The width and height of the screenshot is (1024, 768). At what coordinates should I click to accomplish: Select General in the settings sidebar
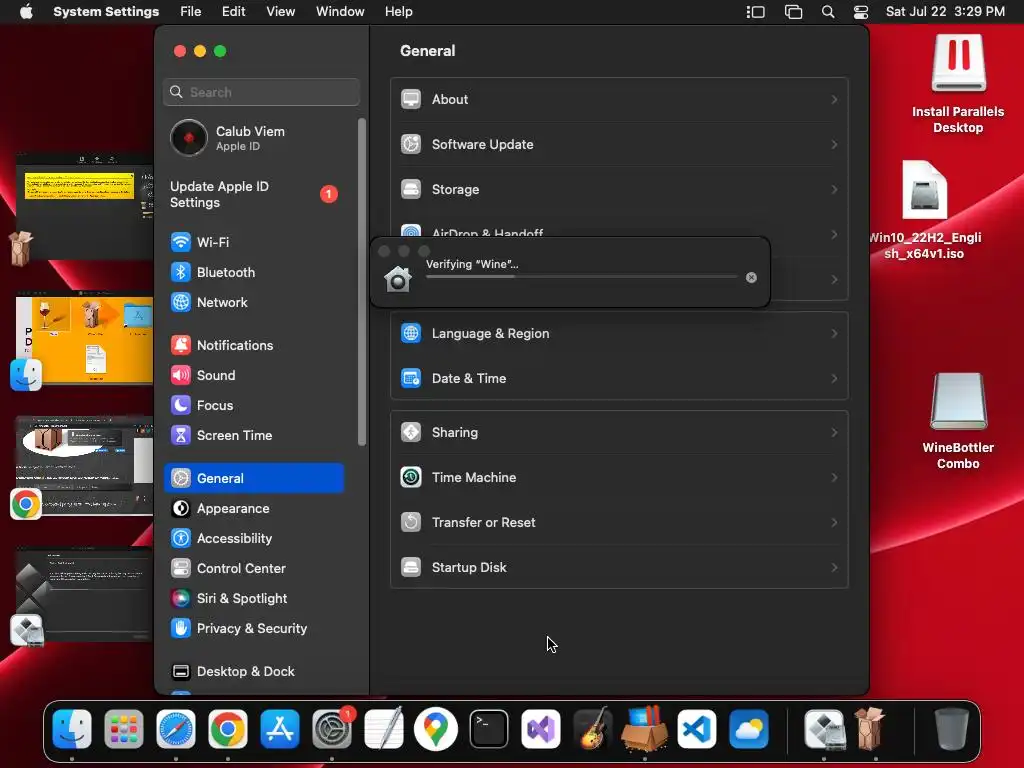(x=254, y=478)
